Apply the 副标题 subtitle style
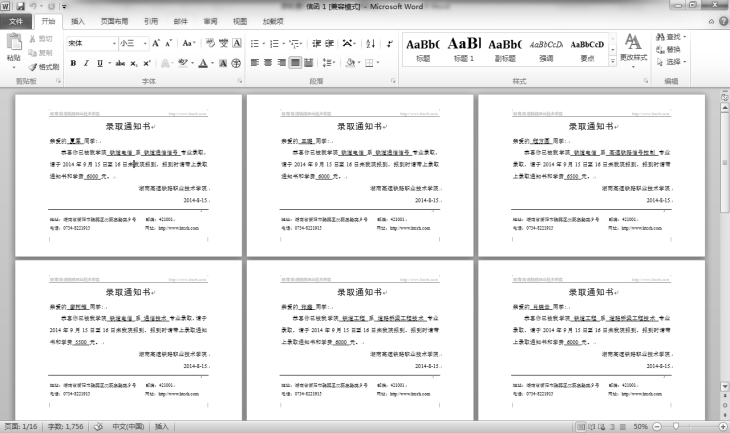This screenshot has width=730, height=433. click(x=505, y=49)
